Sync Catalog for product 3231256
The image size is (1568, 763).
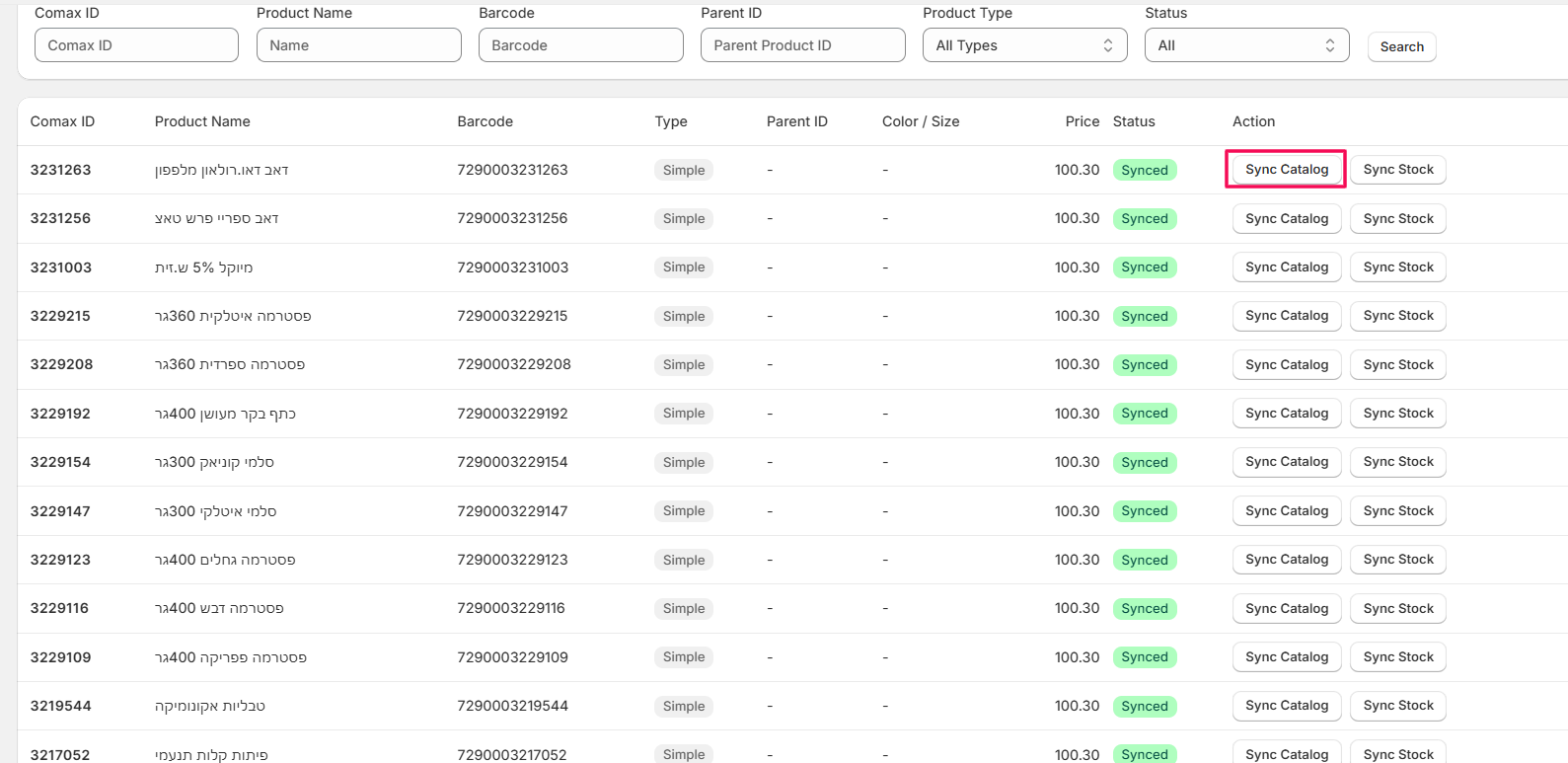[1286, 219]
